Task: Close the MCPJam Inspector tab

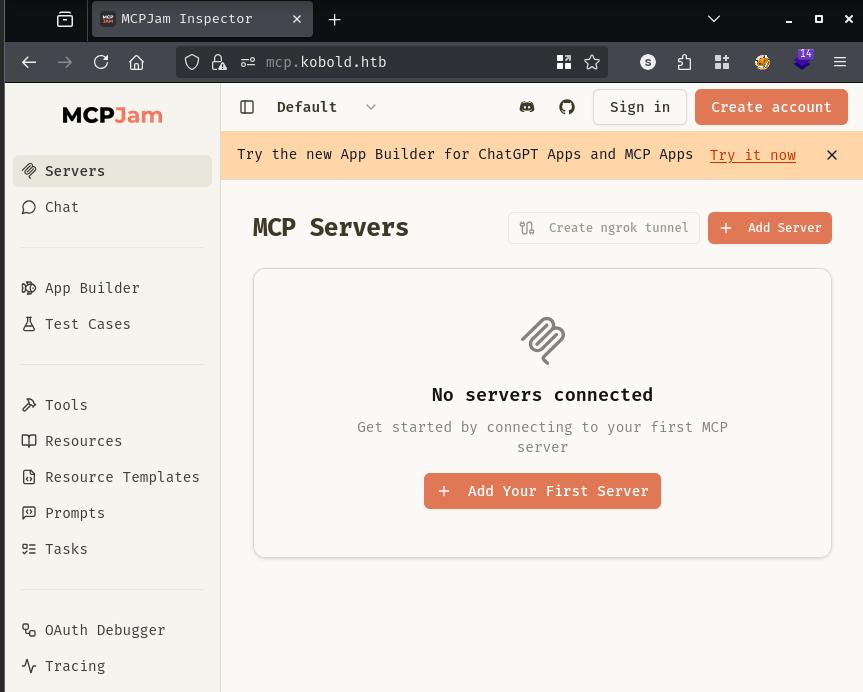Action: click(297, 19)
